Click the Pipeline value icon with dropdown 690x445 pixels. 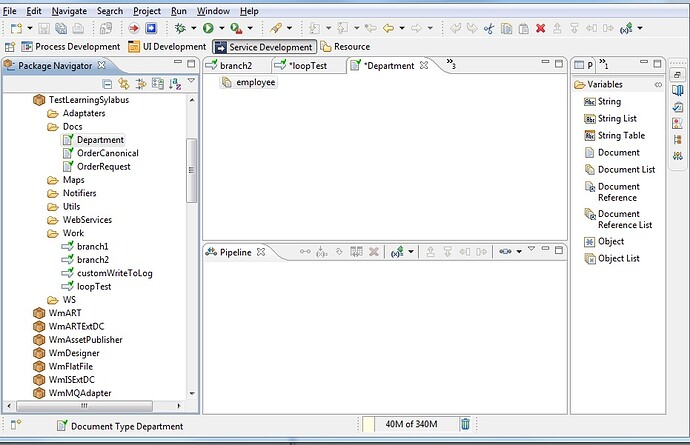505,251
